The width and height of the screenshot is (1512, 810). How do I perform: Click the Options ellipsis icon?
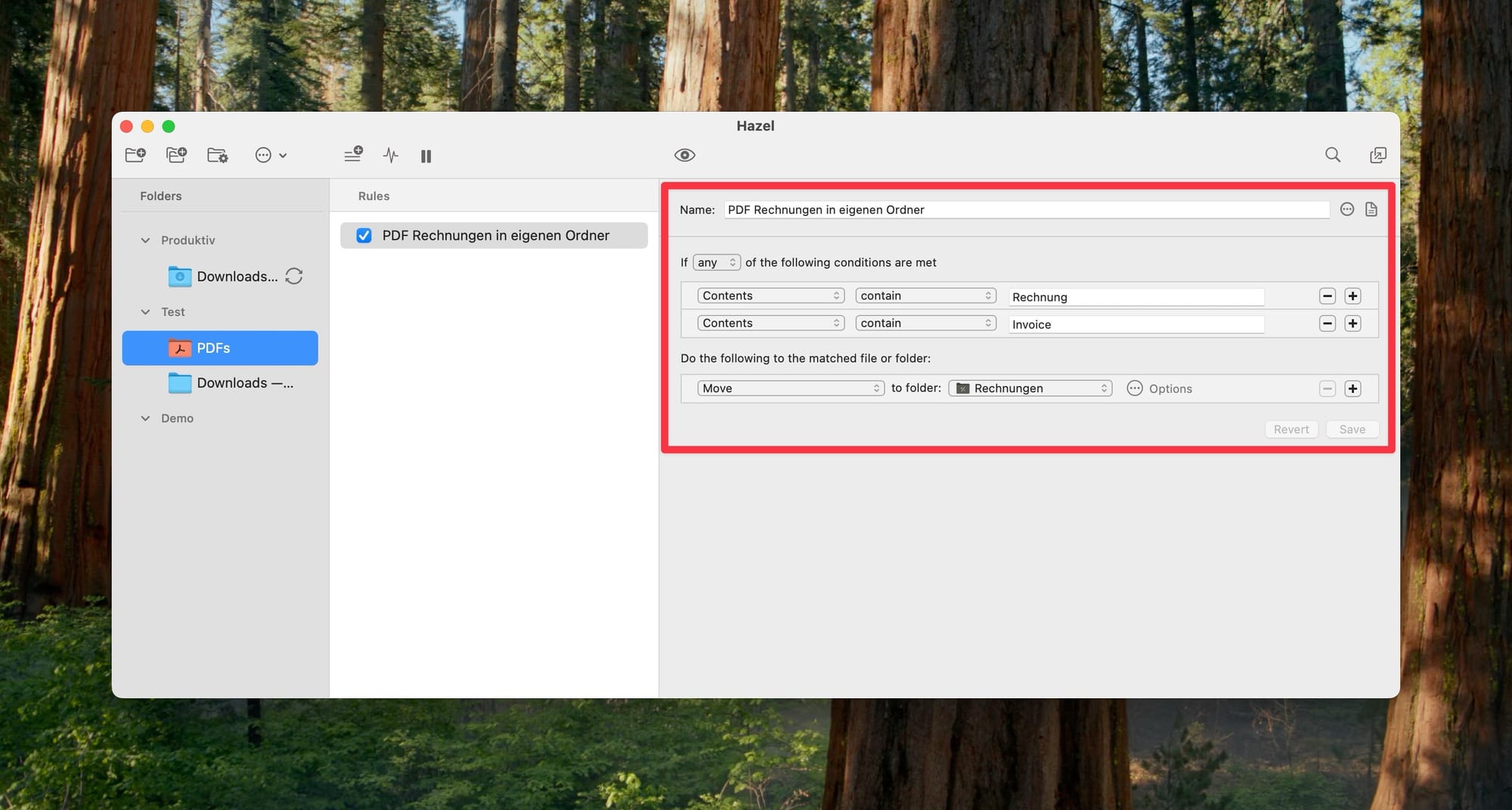pyautogui.click(x=1134, y=388)
